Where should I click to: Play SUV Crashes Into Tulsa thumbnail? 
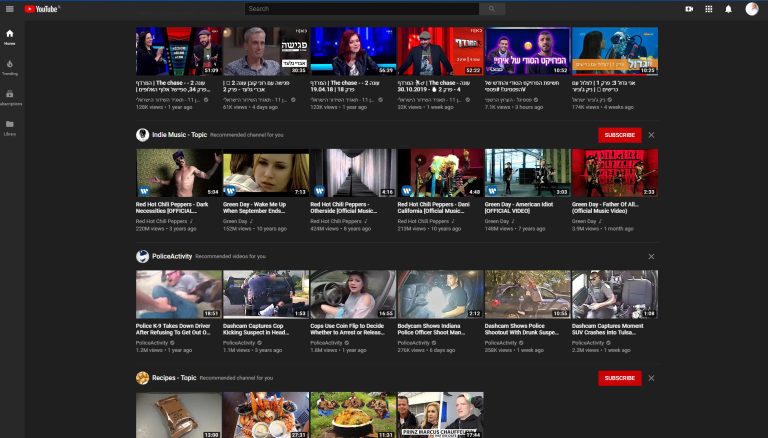(x=615, y=294)
